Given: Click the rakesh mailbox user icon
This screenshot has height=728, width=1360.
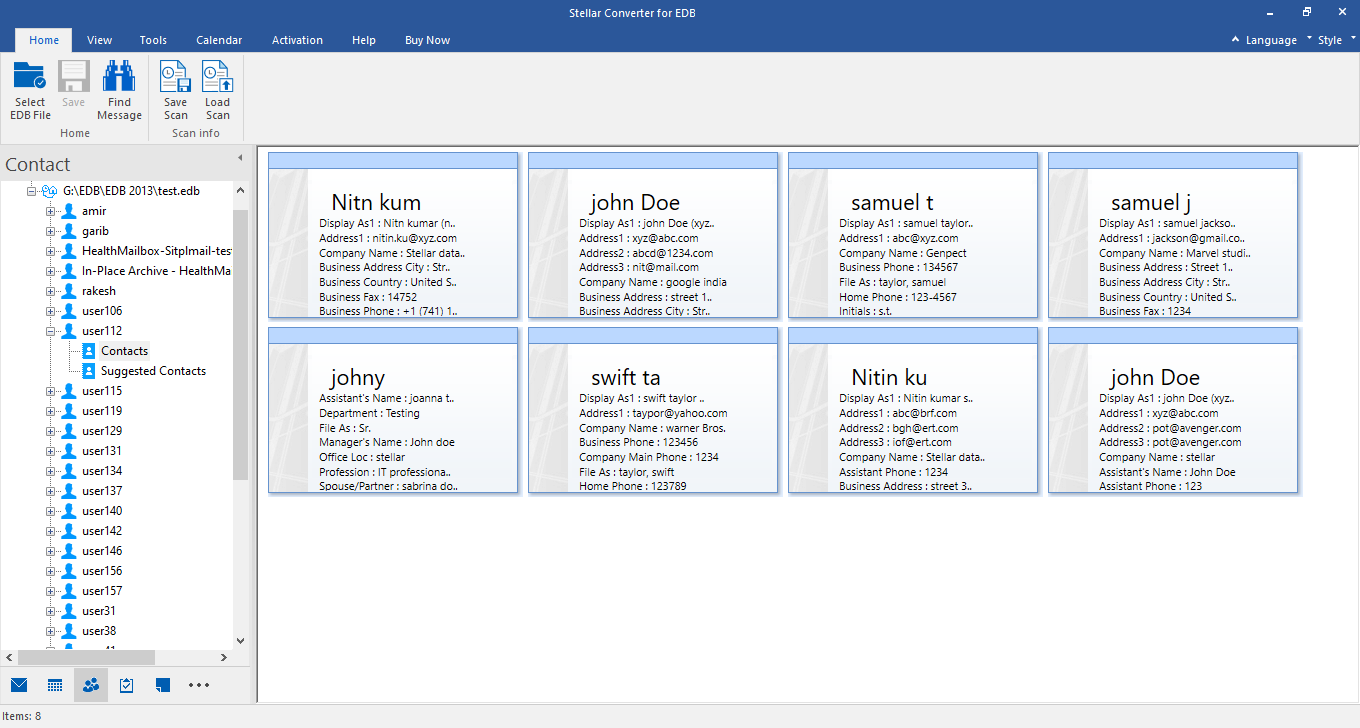Looking at the screenshot, I should [68, 291].
